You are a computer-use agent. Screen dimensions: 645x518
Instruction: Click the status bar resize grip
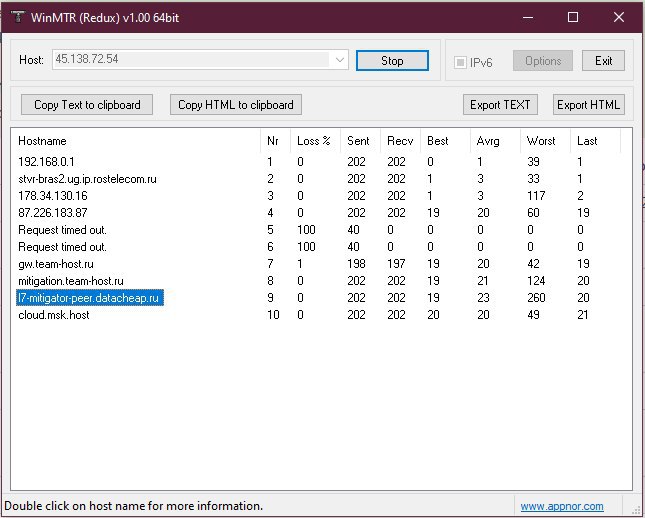click(635, 509)
